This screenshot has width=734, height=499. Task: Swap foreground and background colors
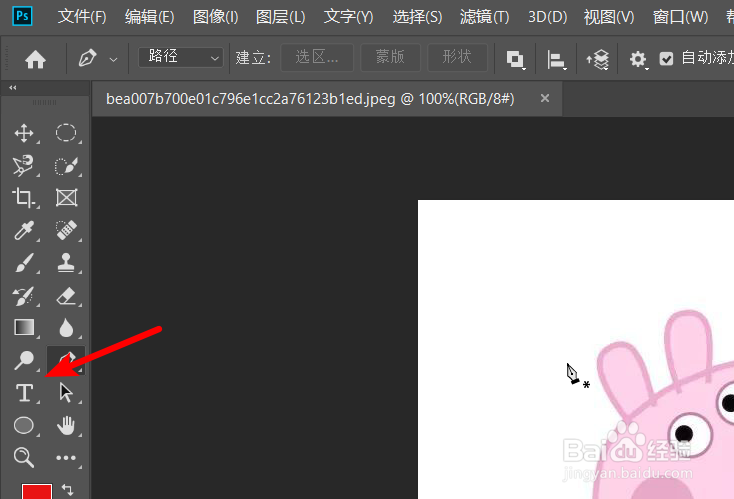67,490
